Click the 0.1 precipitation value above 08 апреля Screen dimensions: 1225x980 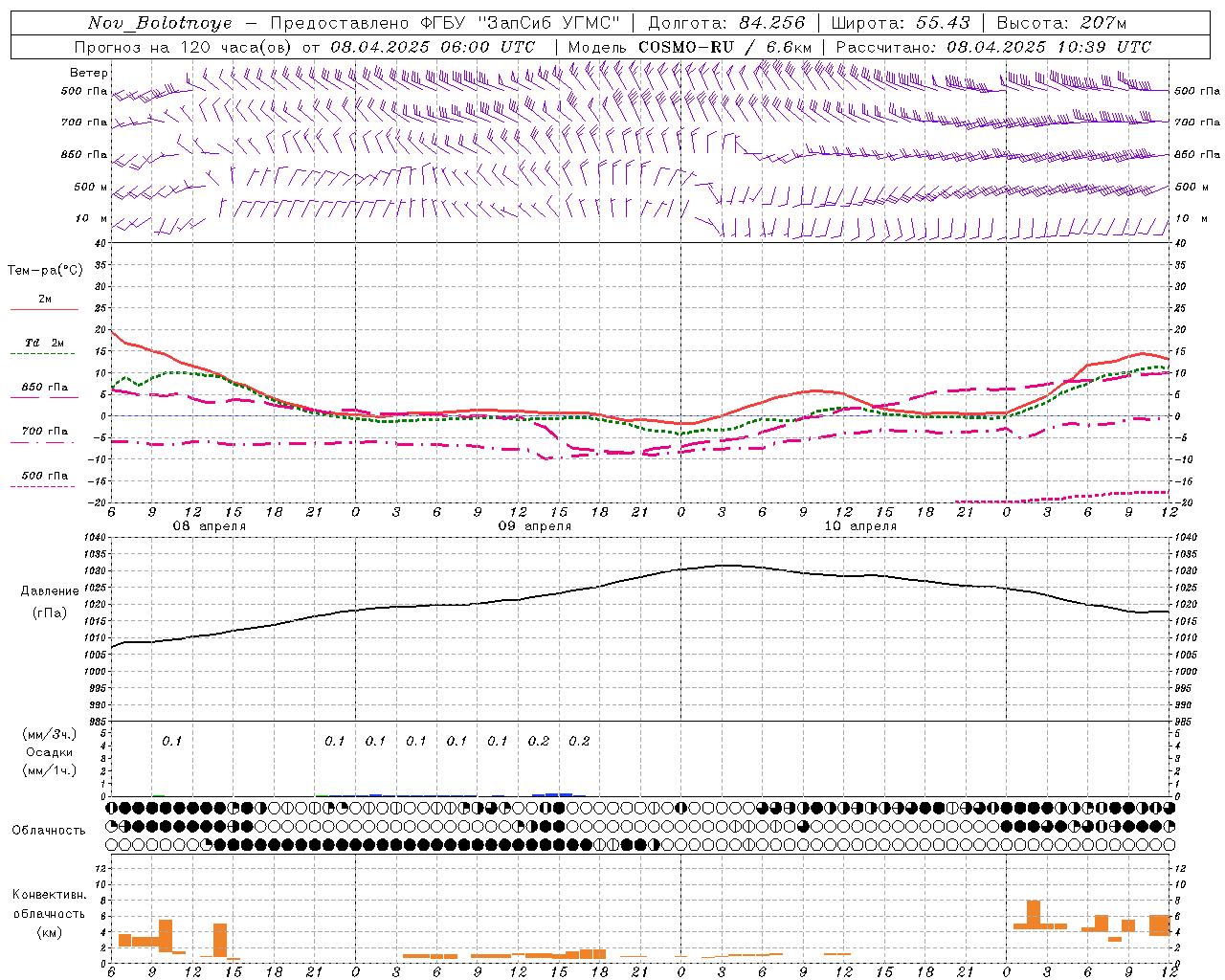click(x=172, y=741)
